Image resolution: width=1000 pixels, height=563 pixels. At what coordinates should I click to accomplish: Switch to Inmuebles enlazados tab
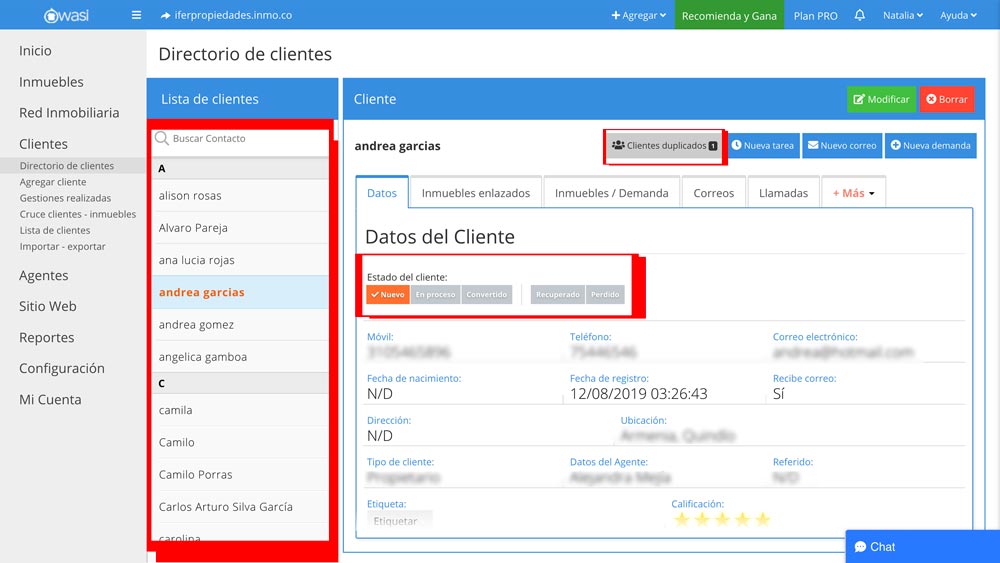coord(475,193)
